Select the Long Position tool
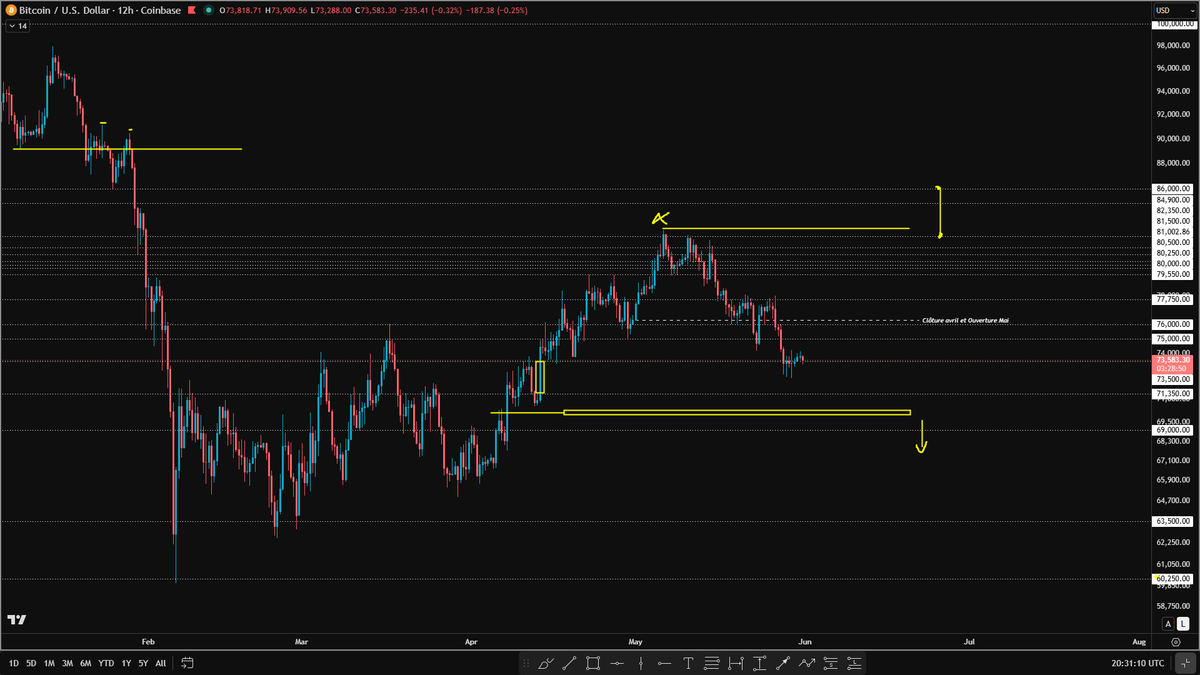The image size is (1200, 675). [x=855, y=663]
